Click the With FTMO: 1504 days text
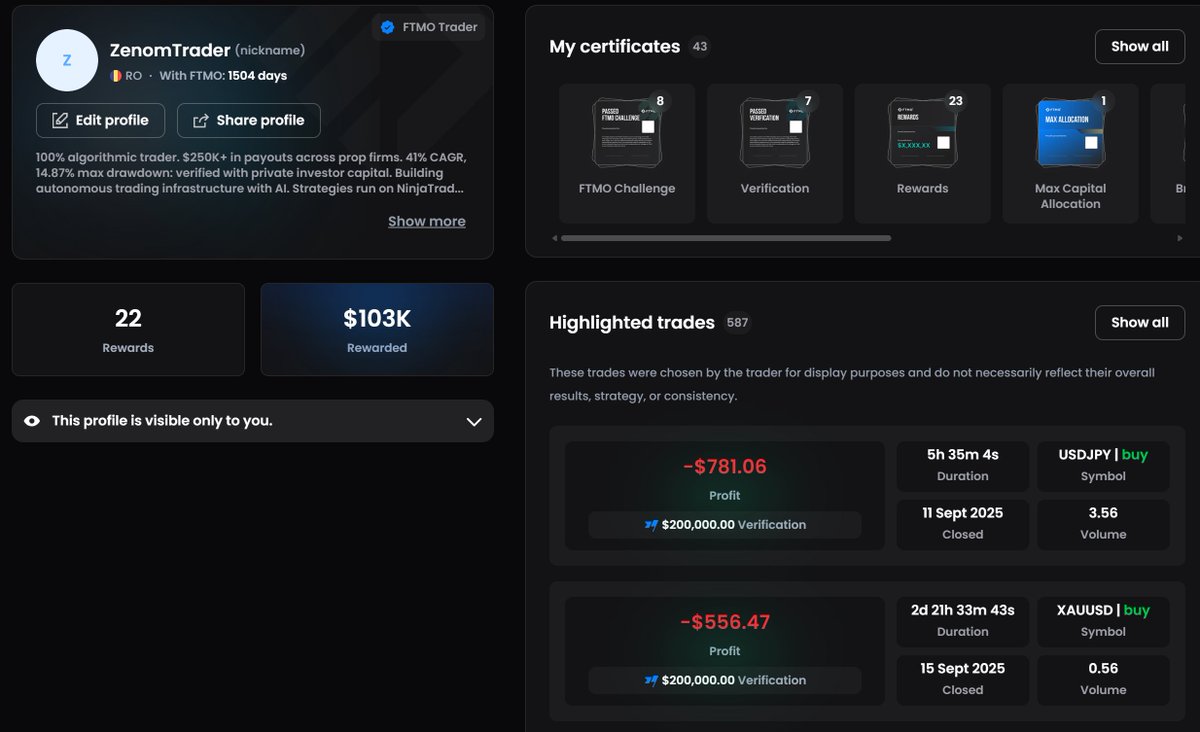 pos(223,76)
